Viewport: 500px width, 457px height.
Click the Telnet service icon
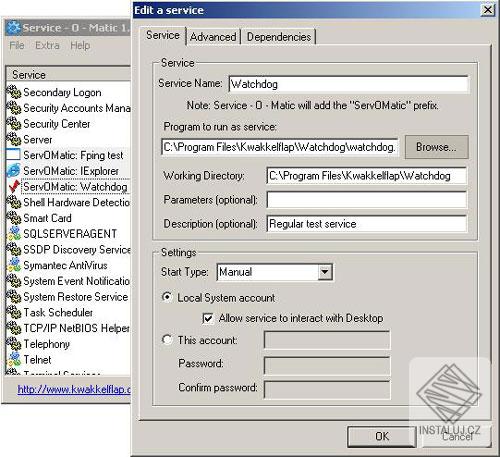13,359
